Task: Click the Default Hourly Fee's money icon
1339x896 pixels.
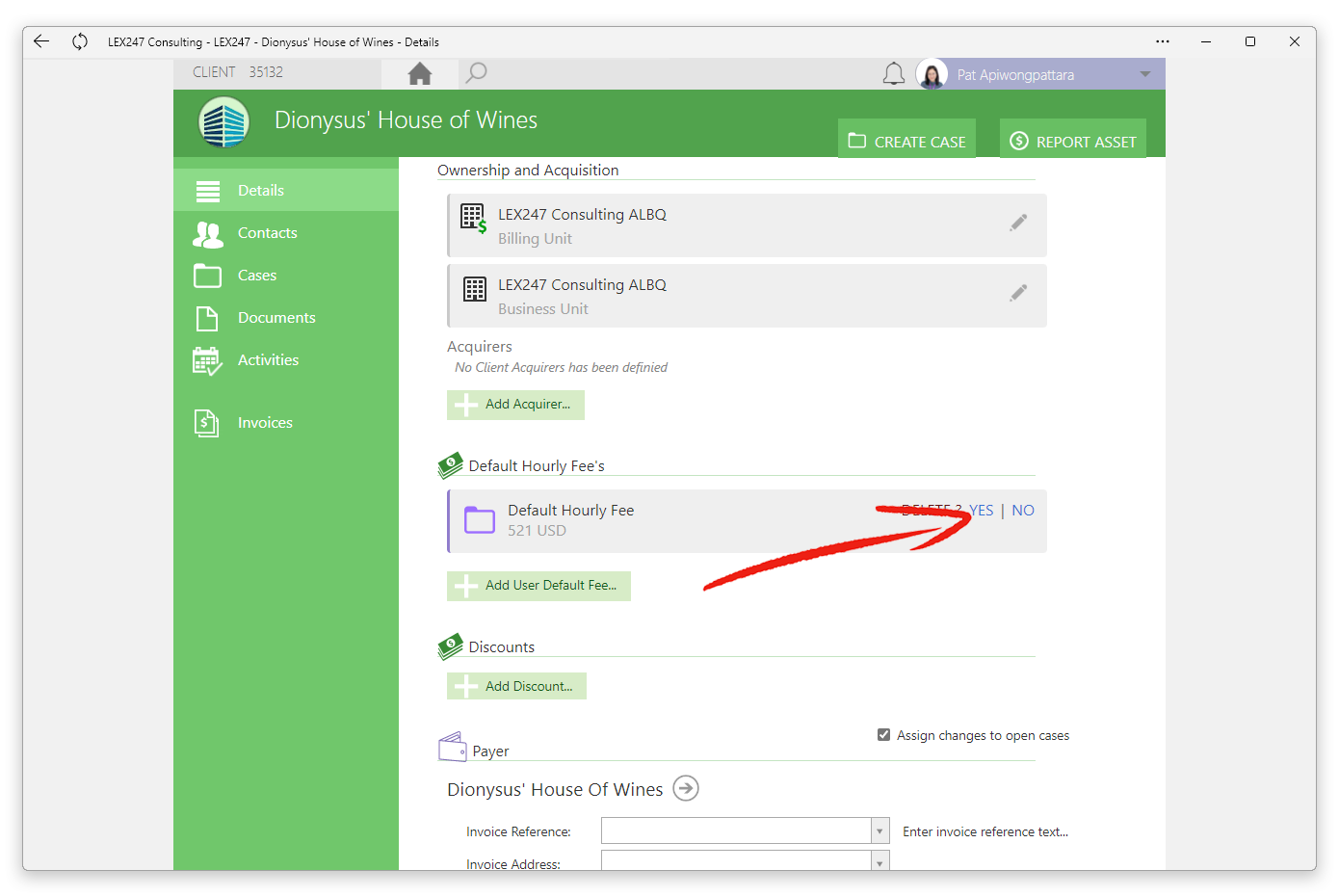Action: click(450, 465)
